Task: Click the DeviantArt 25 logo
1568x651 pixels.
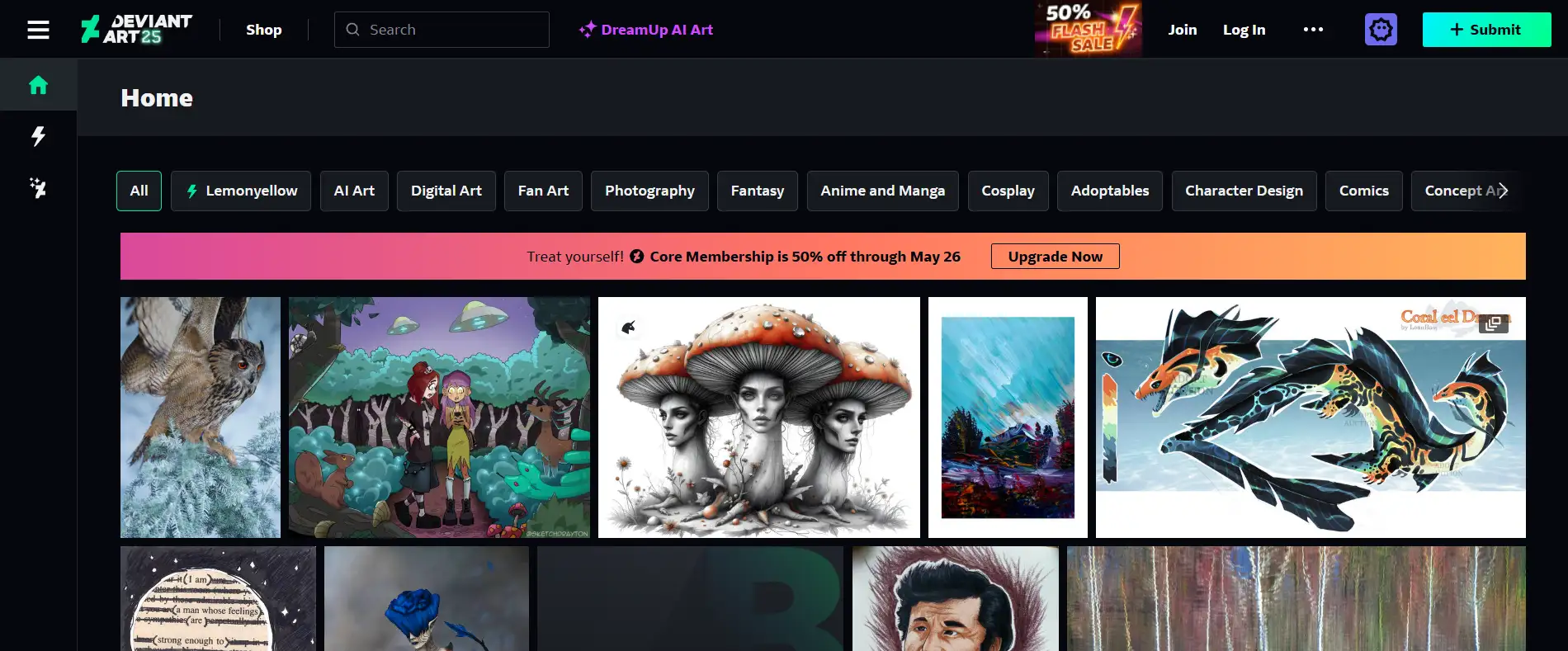Action: [136, 29]
